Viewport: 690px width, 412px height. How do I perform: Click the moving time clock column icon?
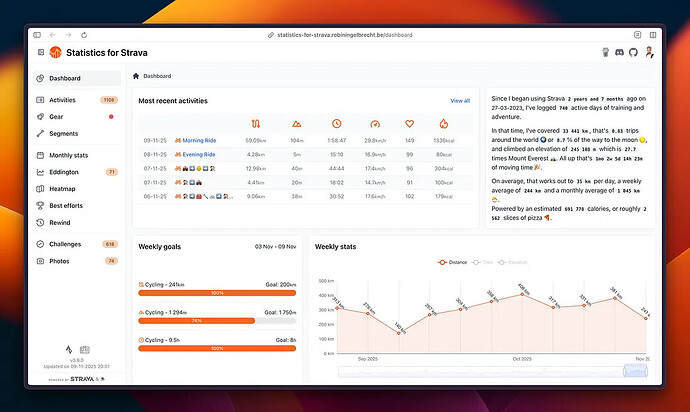coord(337,124)
